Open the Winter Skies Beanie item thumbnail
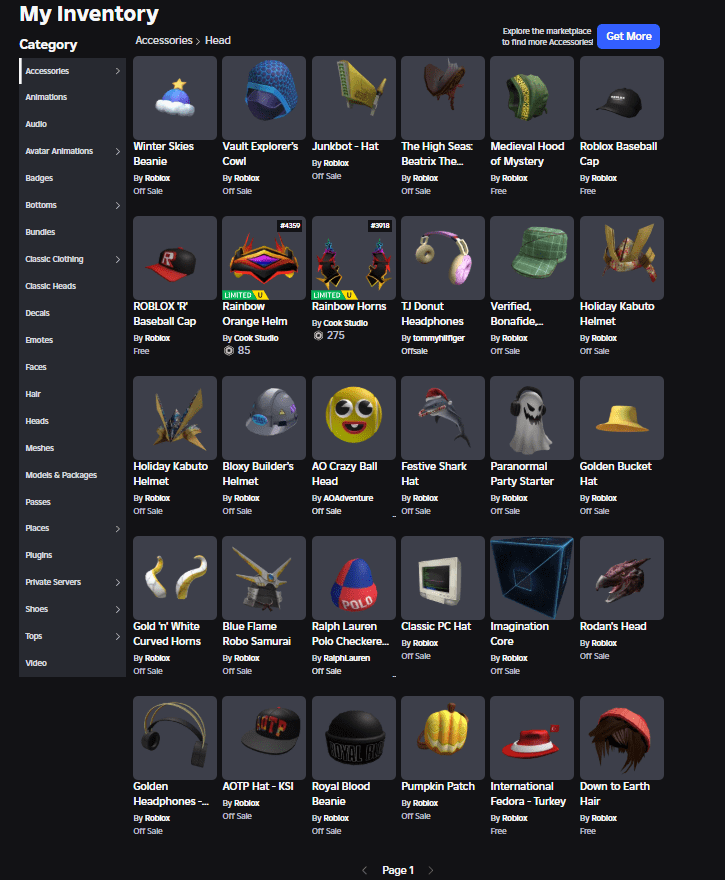Screen dimensions: 725x880 pos(175,98)
